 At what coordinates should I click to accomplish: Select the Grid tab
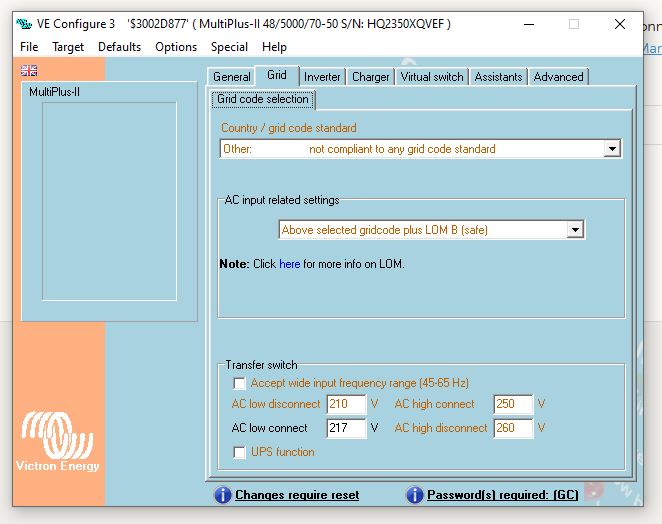tap(277, 75)
